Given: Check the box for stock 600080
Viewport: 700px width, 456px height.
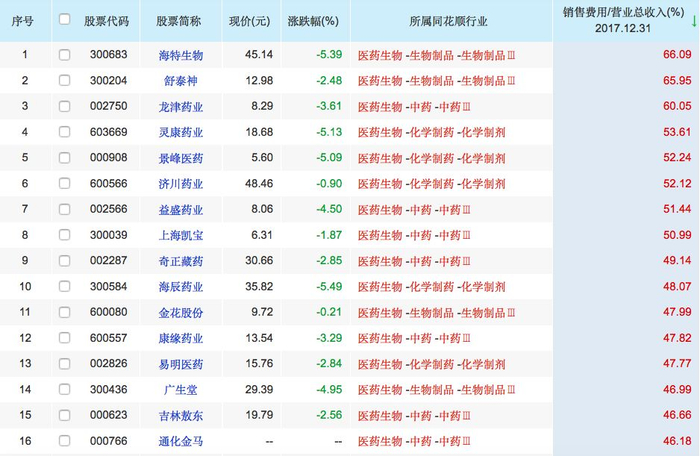Looking at the screenshot, I should click(65, 312).
